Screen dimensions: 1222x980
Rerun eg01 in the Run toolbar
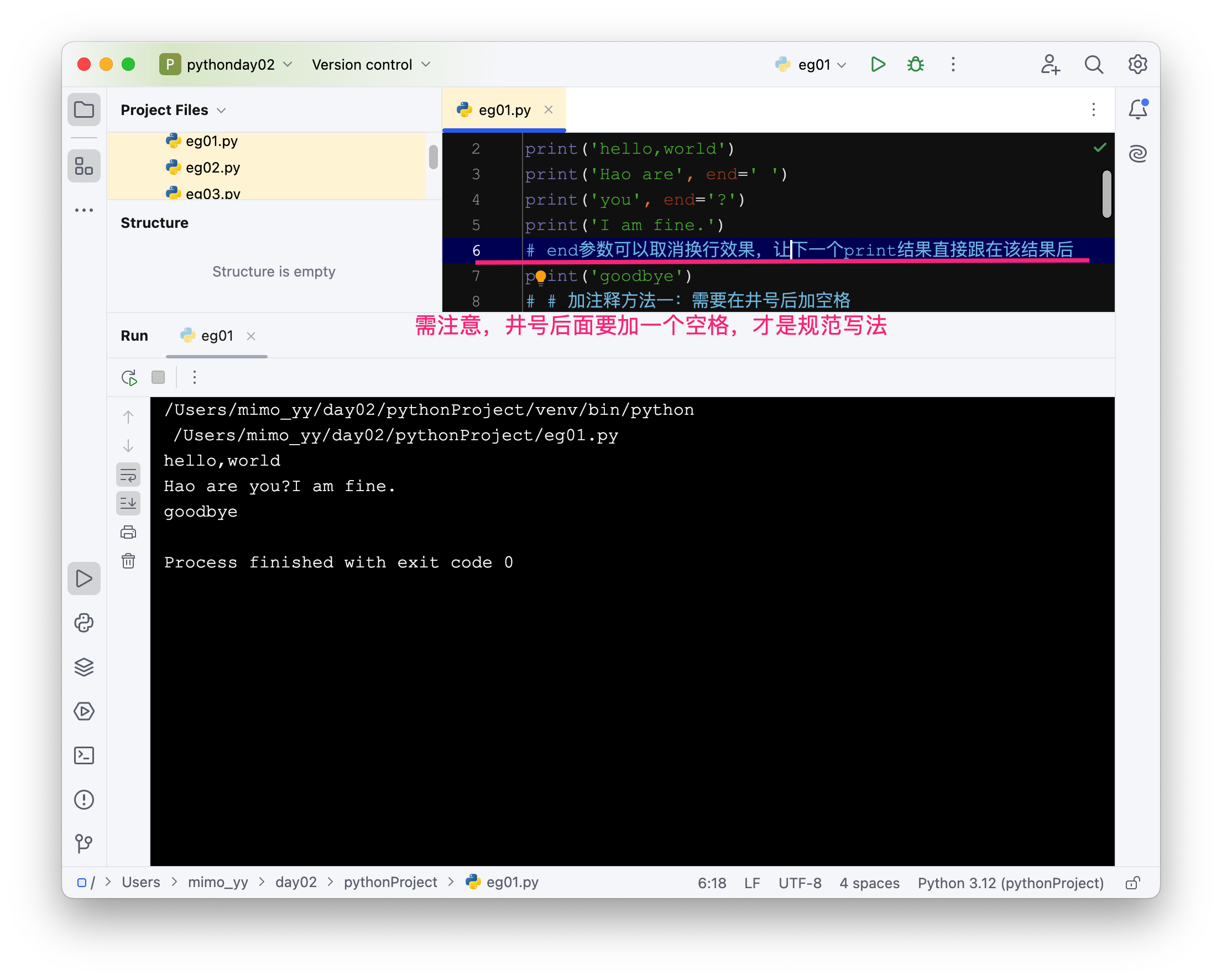129,378
